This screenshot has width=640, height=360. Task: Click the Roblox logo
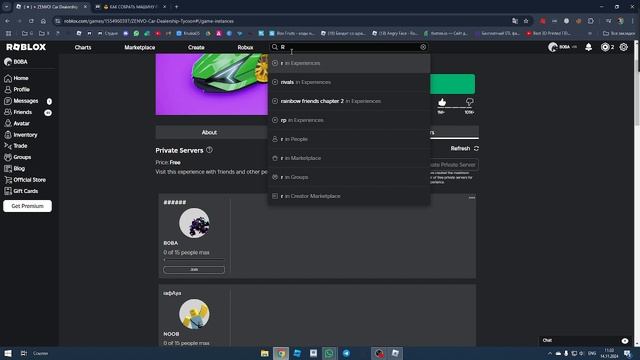click(x=26, y=47)
